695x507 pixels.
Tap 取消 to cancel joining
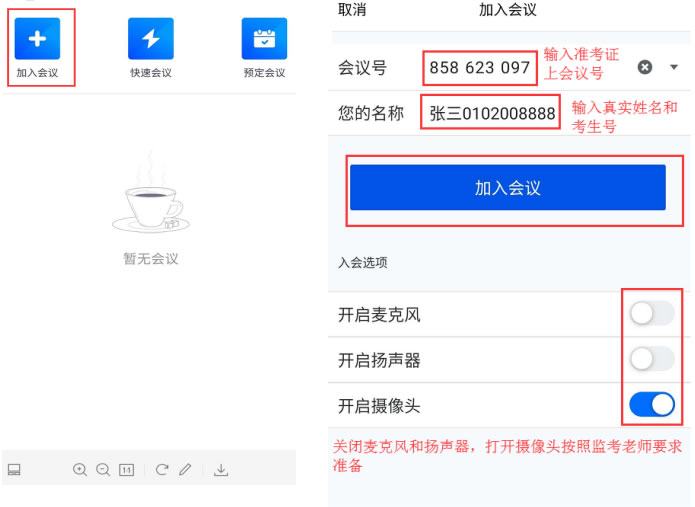click(x=352, y=10)
